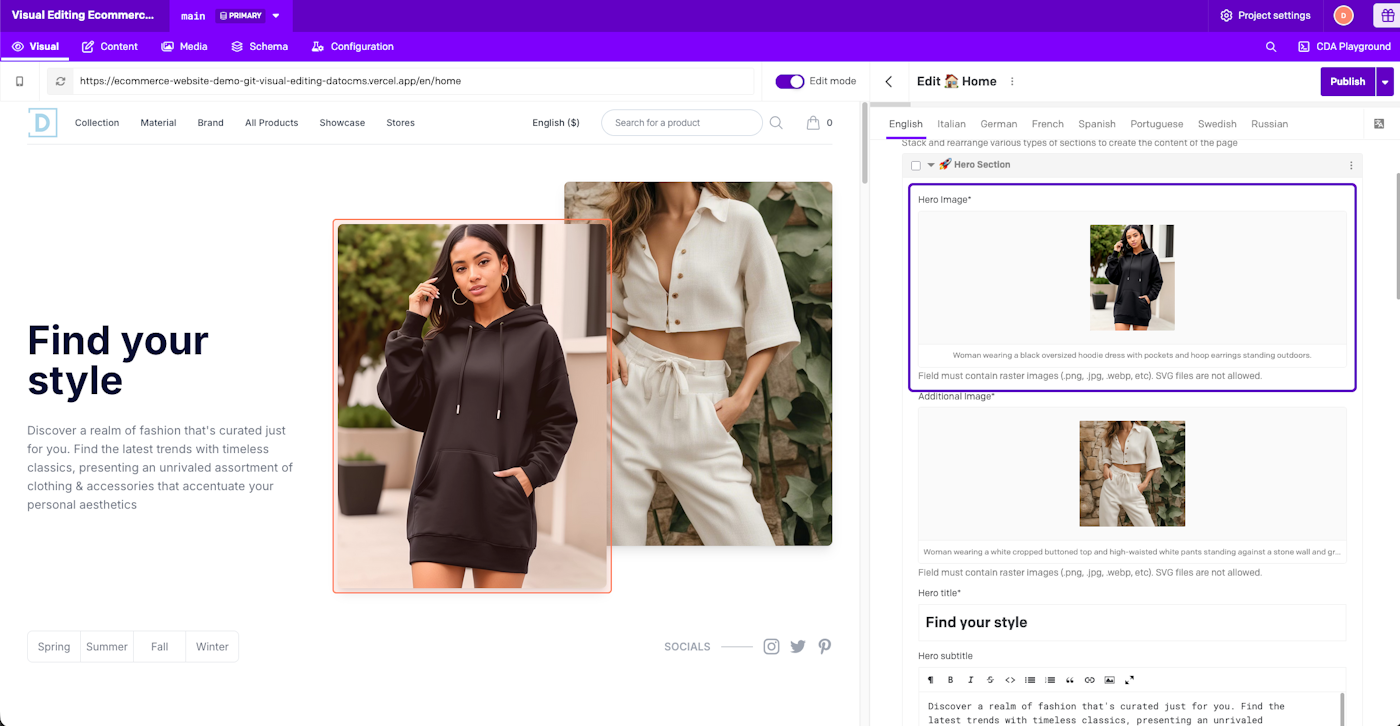Switch to the Configuration tab

click(353, 47)
